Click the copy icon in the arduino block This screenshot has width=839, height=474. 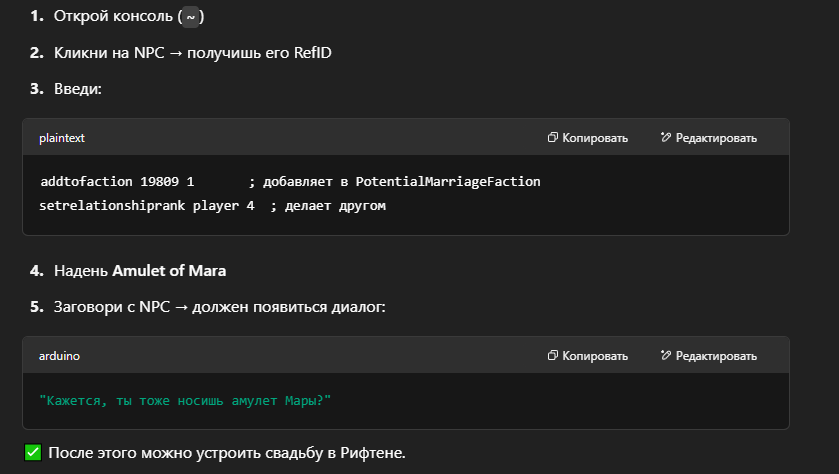tap(552, 356)
